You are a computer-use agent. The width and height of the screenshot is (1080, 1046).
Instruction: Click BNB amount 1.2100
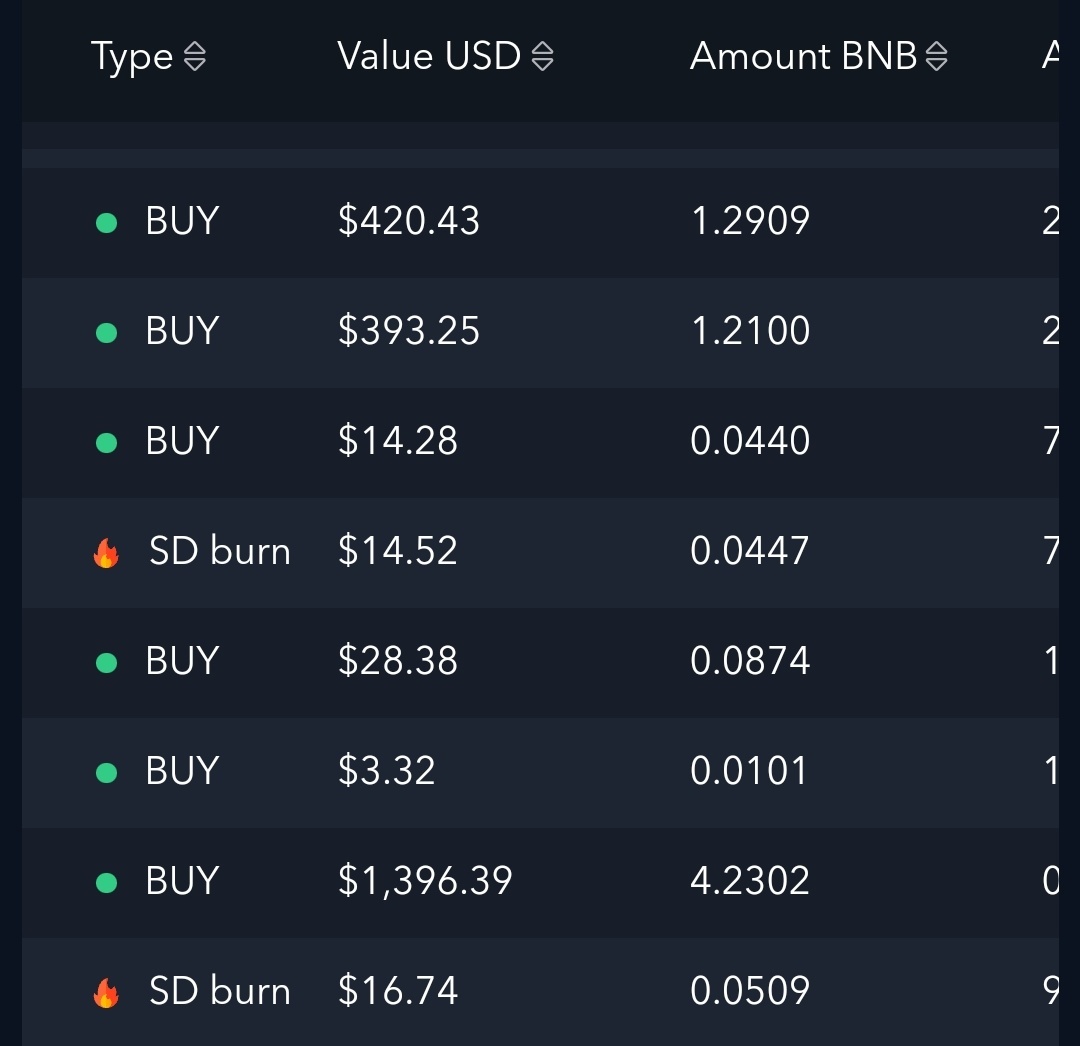(750, 331)
